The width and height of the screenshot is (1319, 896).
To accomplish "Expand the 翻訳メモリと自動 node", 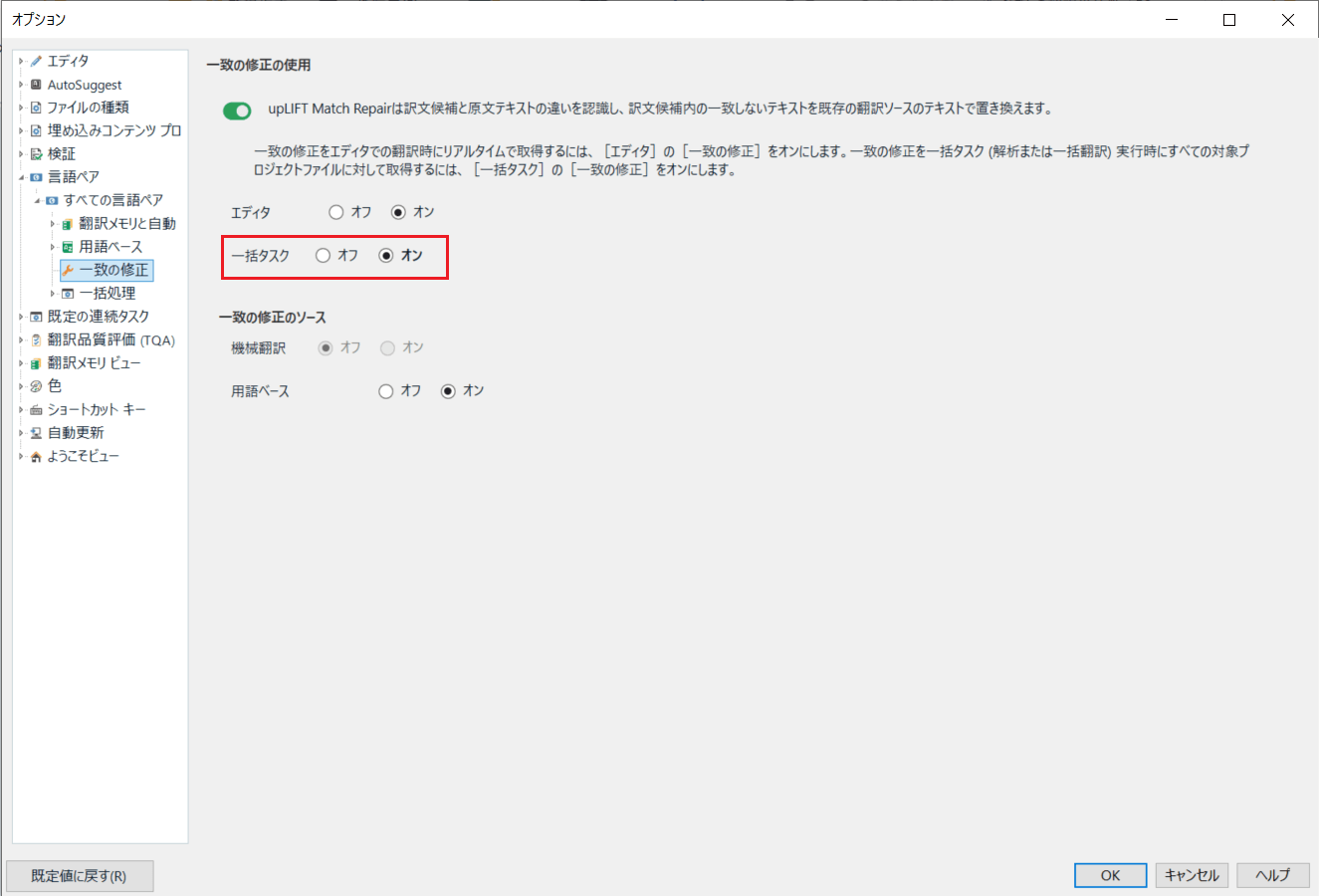I will pyautogui.click(x=53, y=224).
